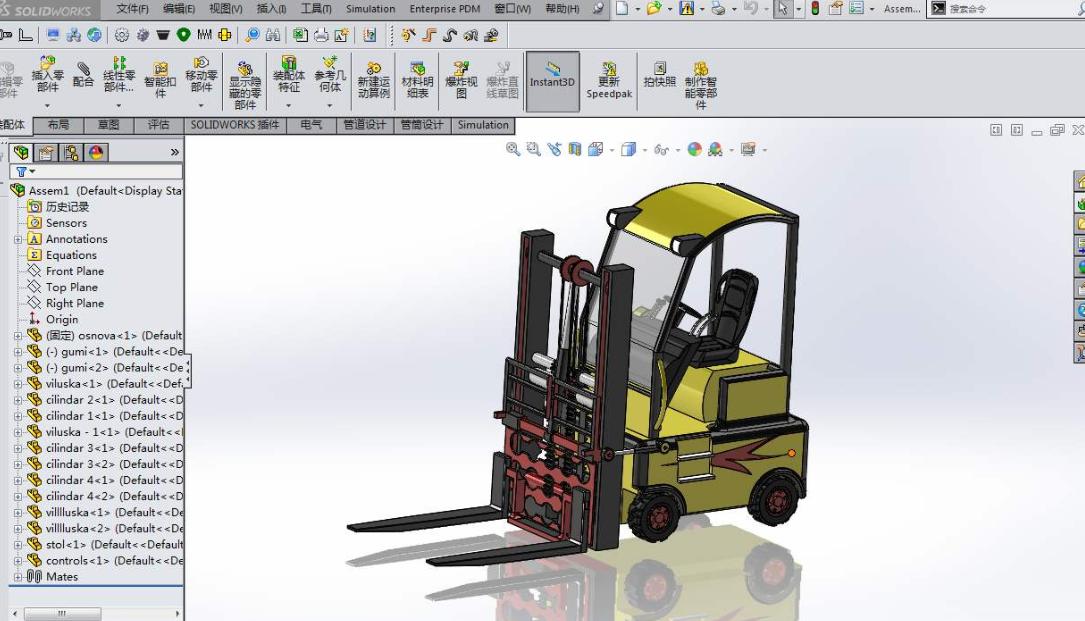Open the Reference Geometry dropdown arrow
This screenshot has width=1085, height=621.
[329, 105]
